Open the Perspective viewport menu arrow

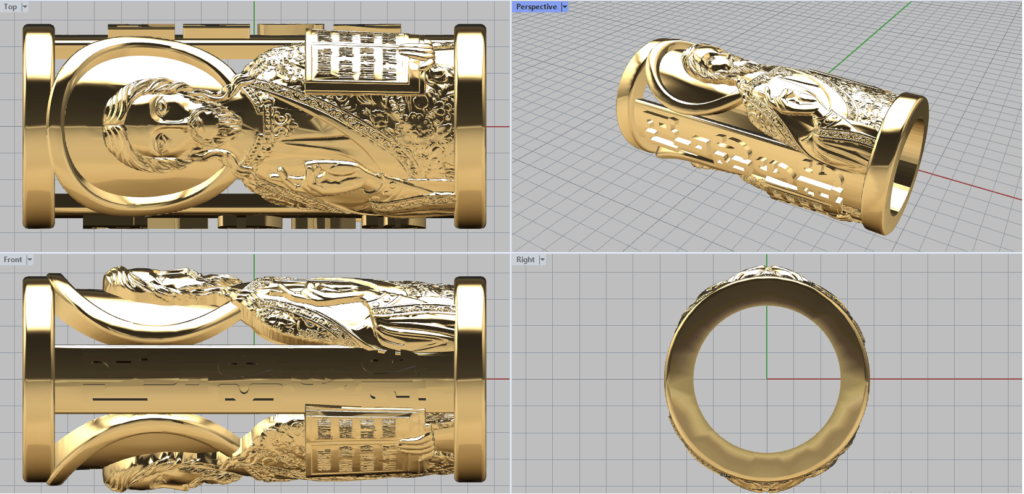565,6
